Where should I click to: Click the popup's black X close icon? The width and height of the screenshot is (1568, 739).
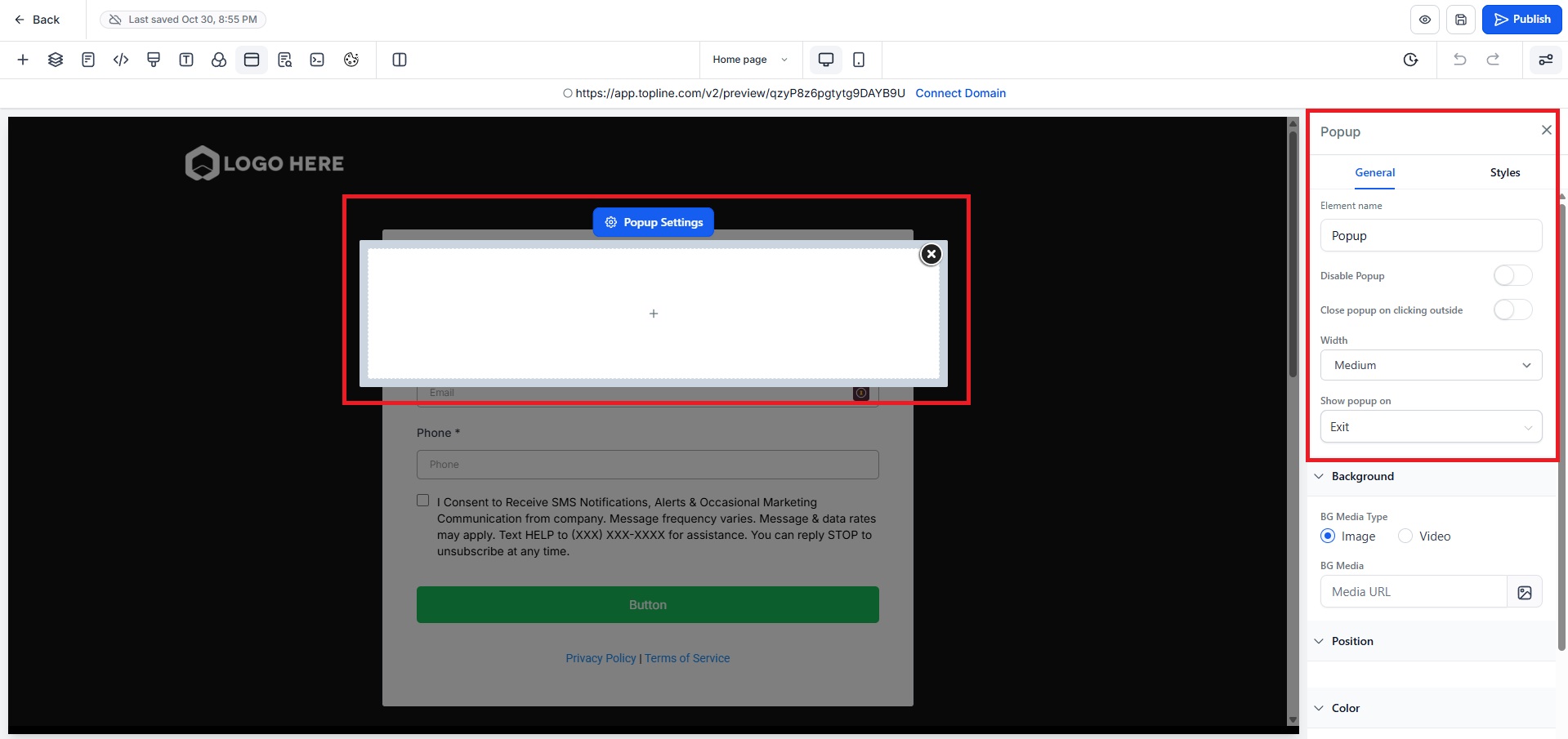point(931,254)
